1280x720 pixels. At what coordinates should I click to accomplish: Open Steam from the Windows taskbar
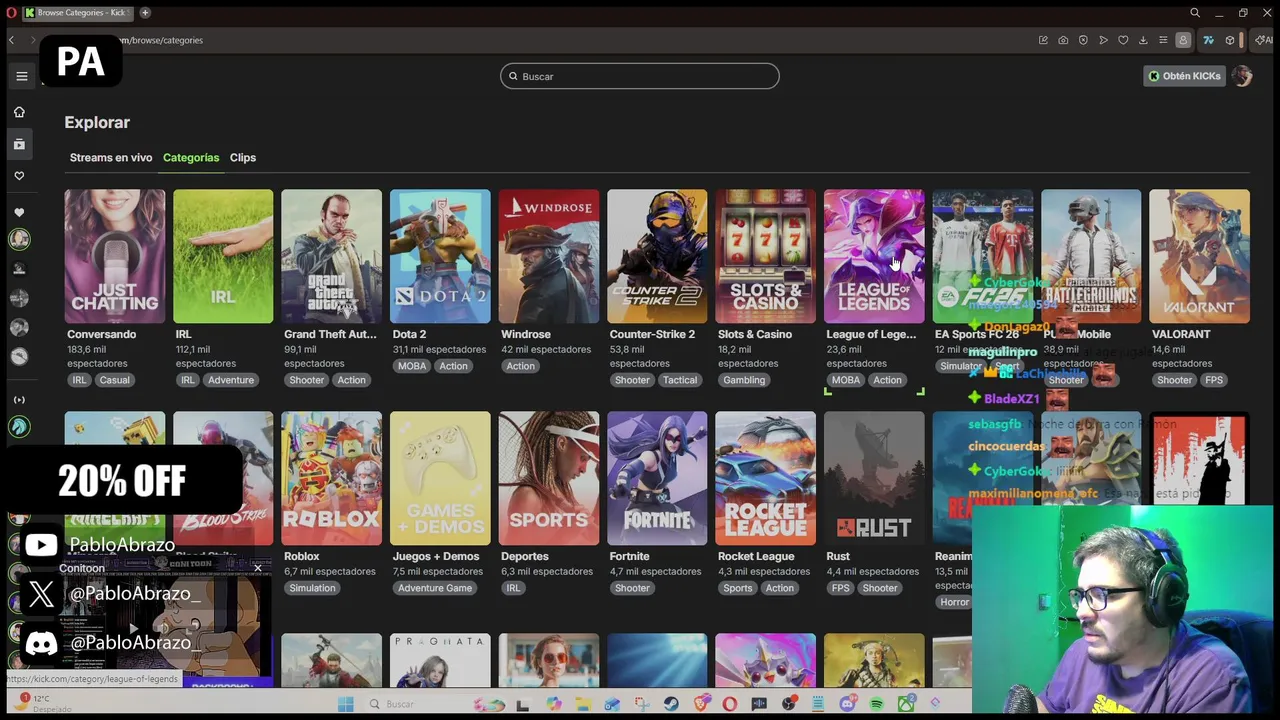[x=671, y=704]
